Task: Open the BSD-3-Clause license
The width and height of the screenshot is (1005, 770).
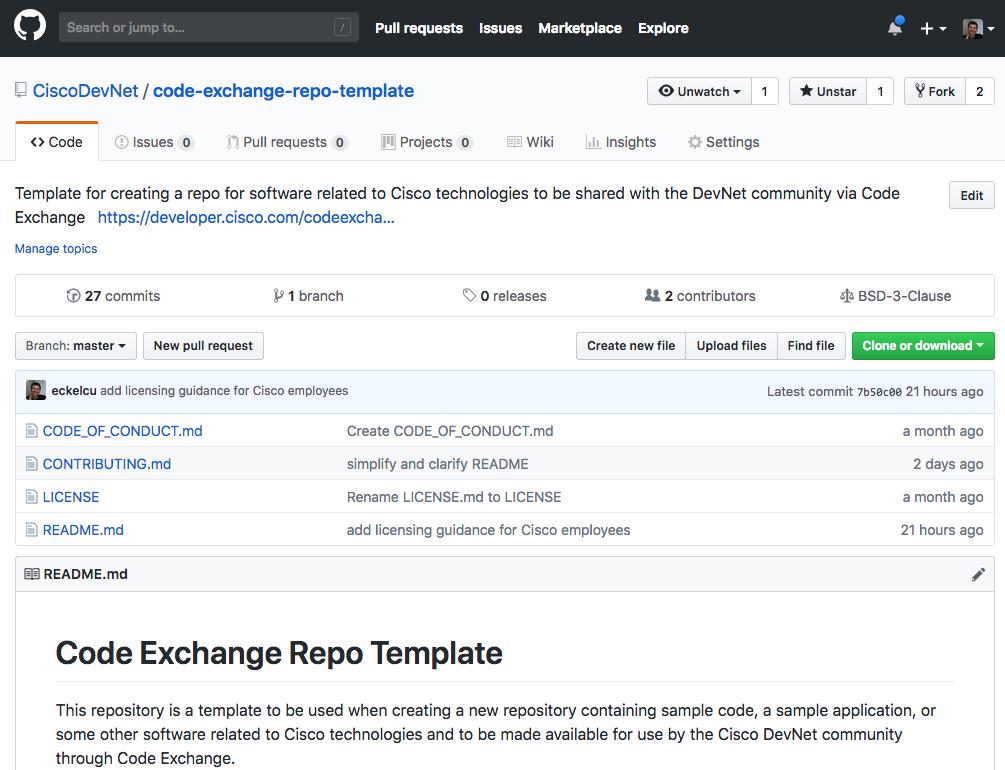Action: click(895, 296)
